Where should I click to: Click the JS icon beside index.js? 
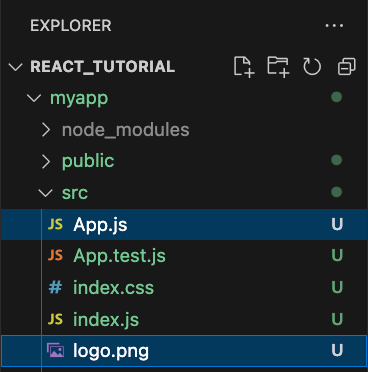point(55,319)
